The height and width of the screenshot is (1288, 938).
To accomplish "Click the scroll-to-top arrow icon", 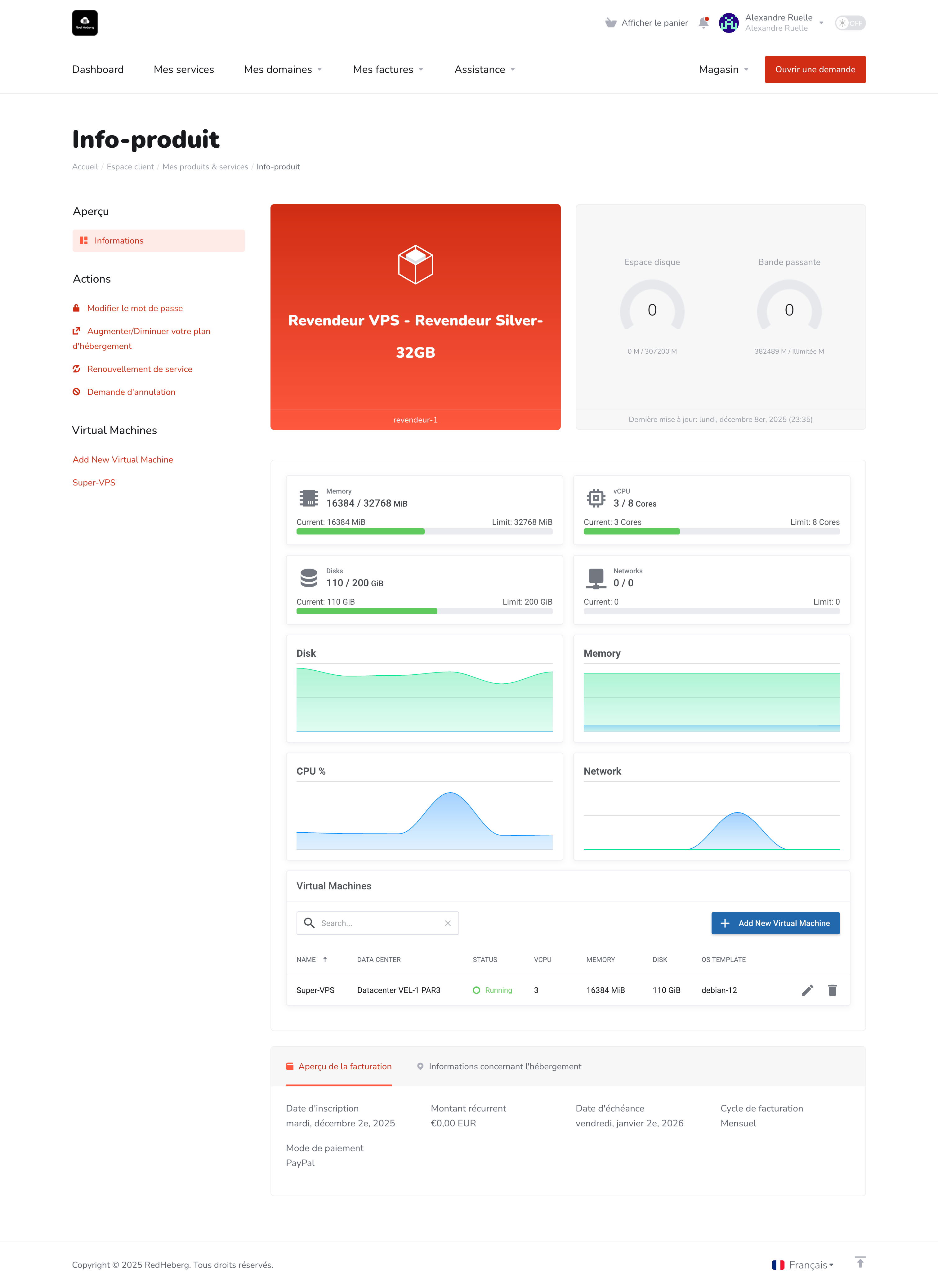I will tap(860, 1262).
